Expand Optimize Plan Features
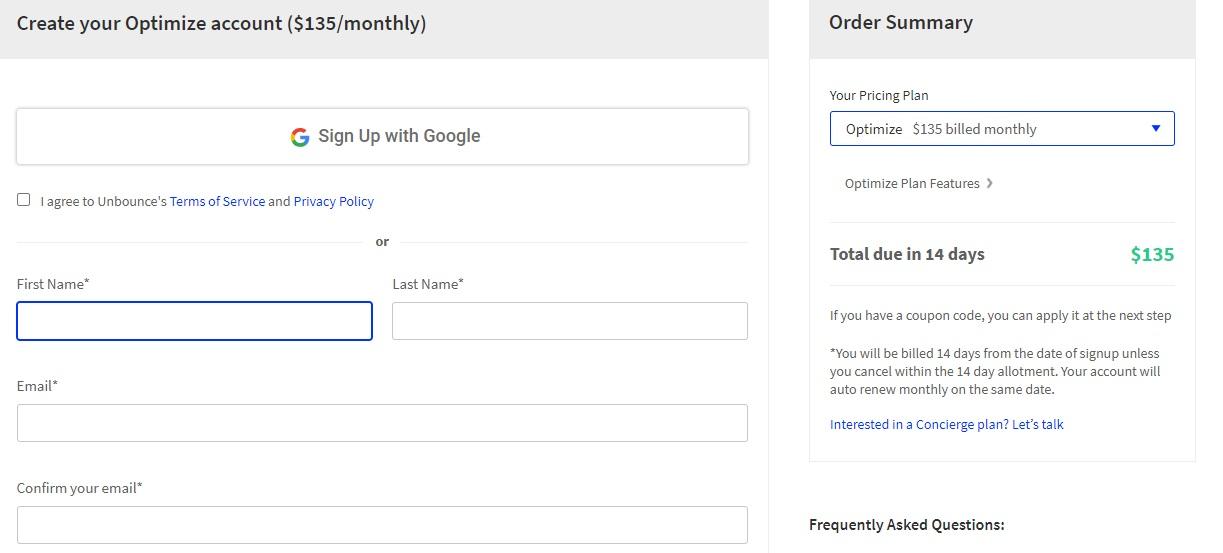Image resolution: width=1223 pixels, height=553 pixels. (x=912, y=184)
